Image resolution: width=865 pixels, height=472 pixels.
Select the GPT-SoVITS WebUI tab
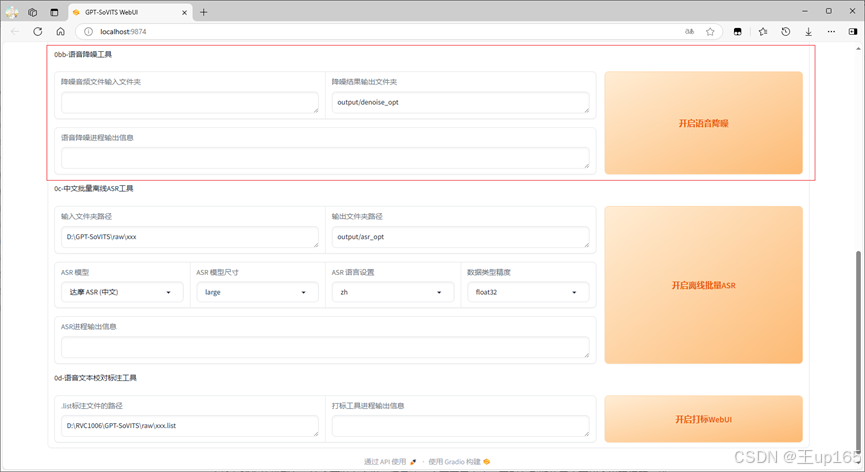(130, 12)
